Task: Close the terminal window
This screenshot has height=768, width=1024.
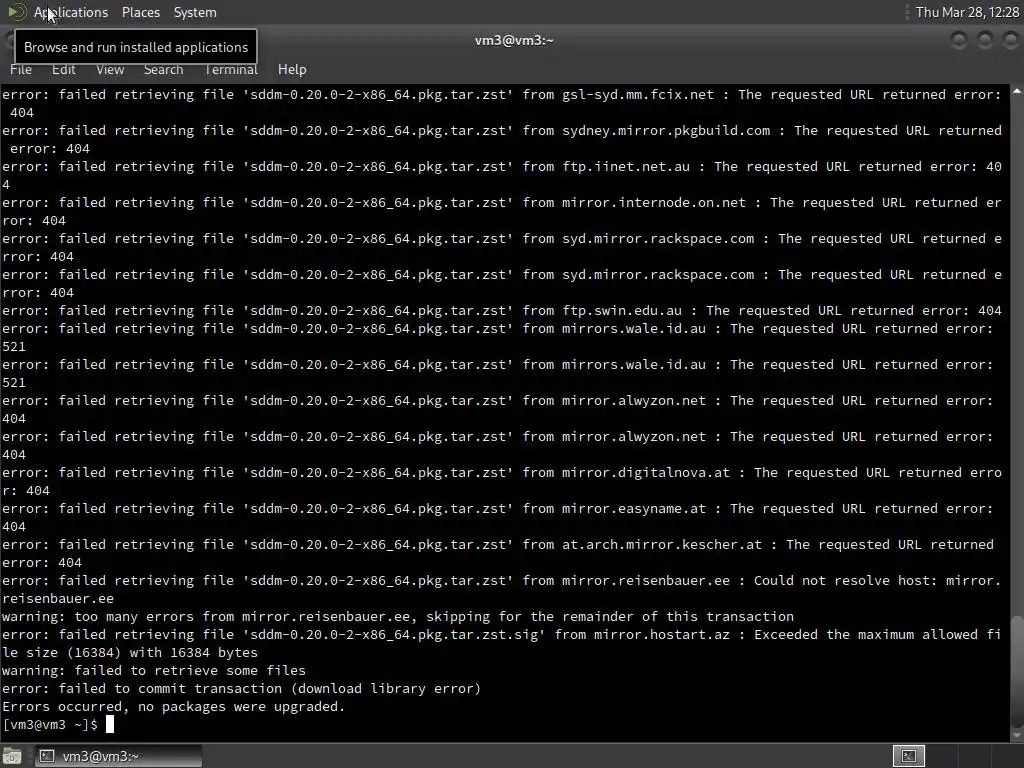Action: pos(1010,40)
